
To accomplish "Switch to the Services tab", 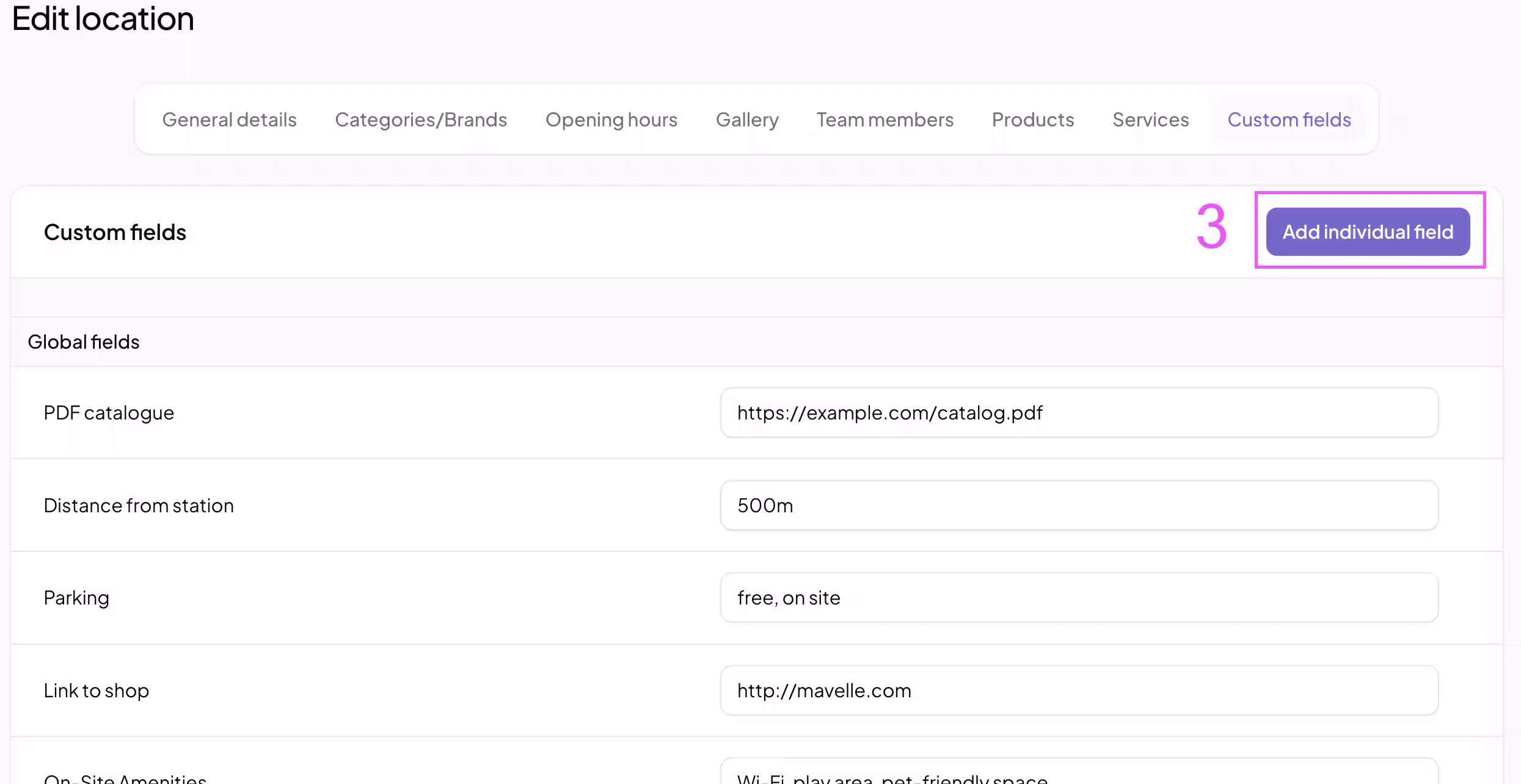I will pos(1150,120).
